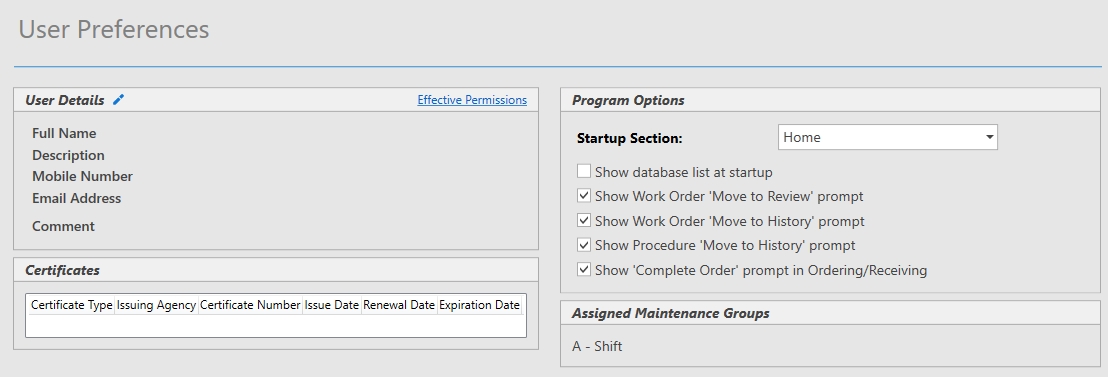
Task: Click the Renewal Date column header
Action: coord(399,305)
